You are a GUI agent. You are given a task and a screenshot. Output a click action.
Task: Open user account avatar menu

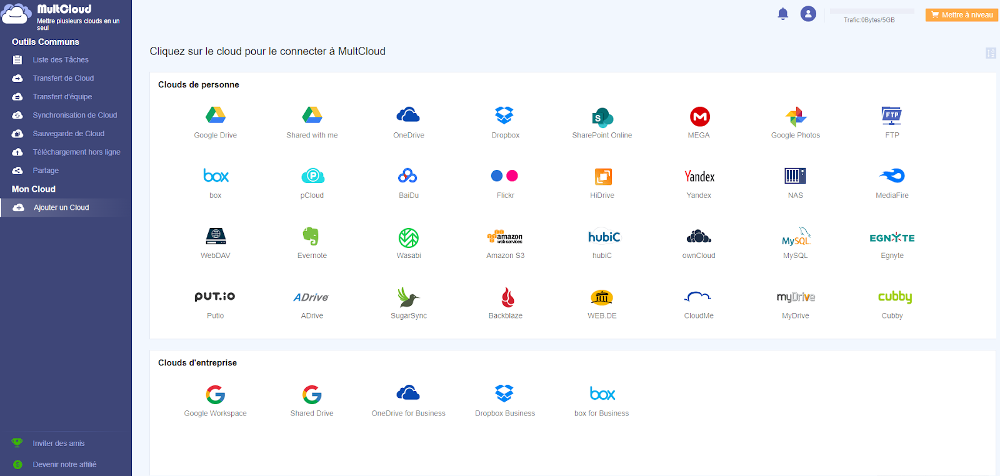(808, 13)
